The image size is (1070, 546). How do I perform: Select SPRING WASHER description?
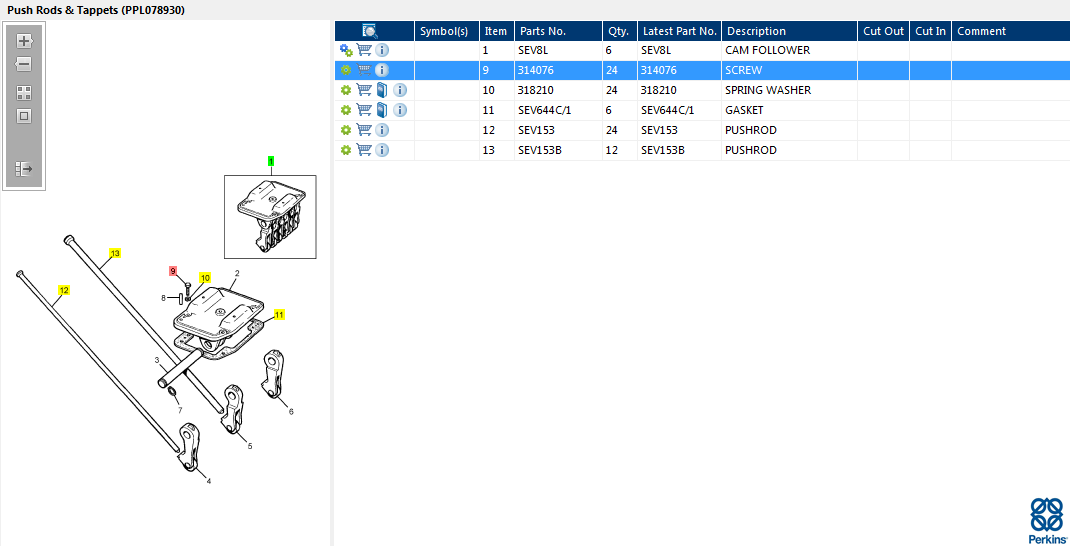tap(768, 90)
